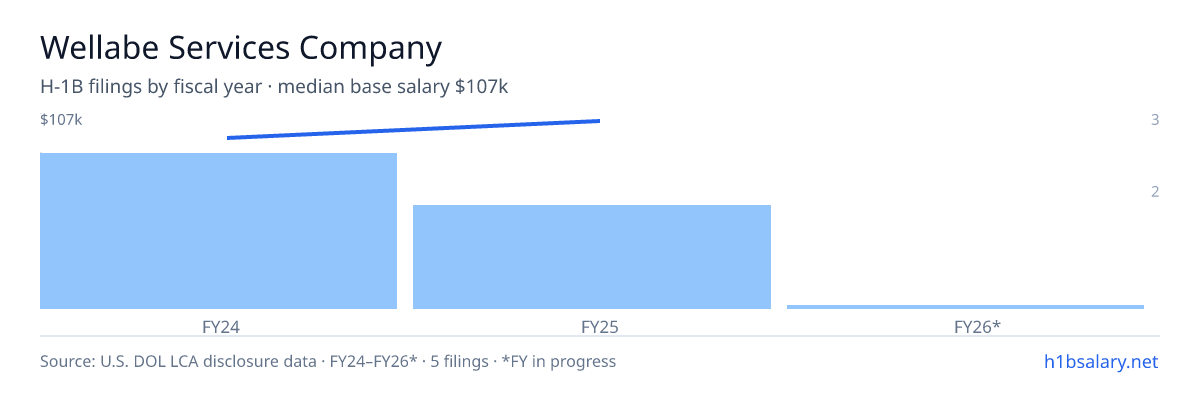
Task: Click the right axis value 3
Action: tap(1155, 120)
